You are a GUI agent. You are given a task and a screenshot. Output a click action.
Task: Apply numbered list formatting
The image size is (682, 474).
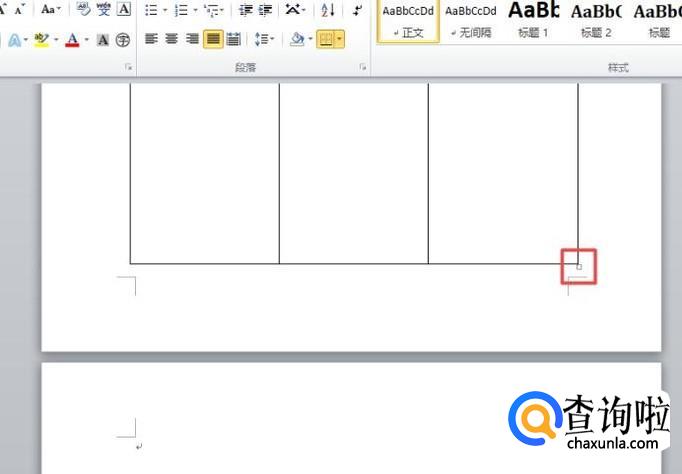(181, 10)
